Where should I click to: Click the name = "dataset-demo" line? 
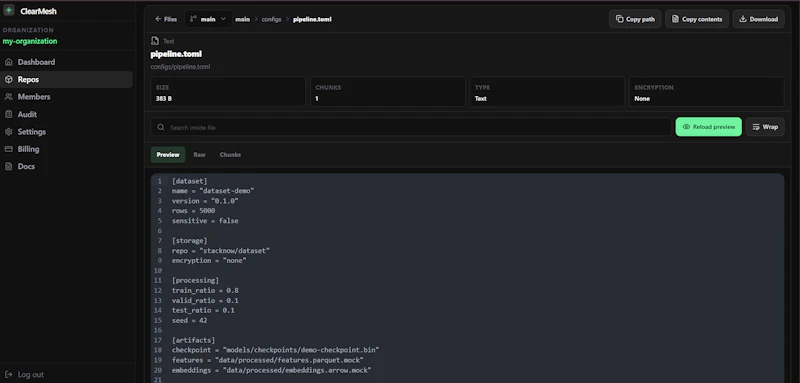pos(213,191)
